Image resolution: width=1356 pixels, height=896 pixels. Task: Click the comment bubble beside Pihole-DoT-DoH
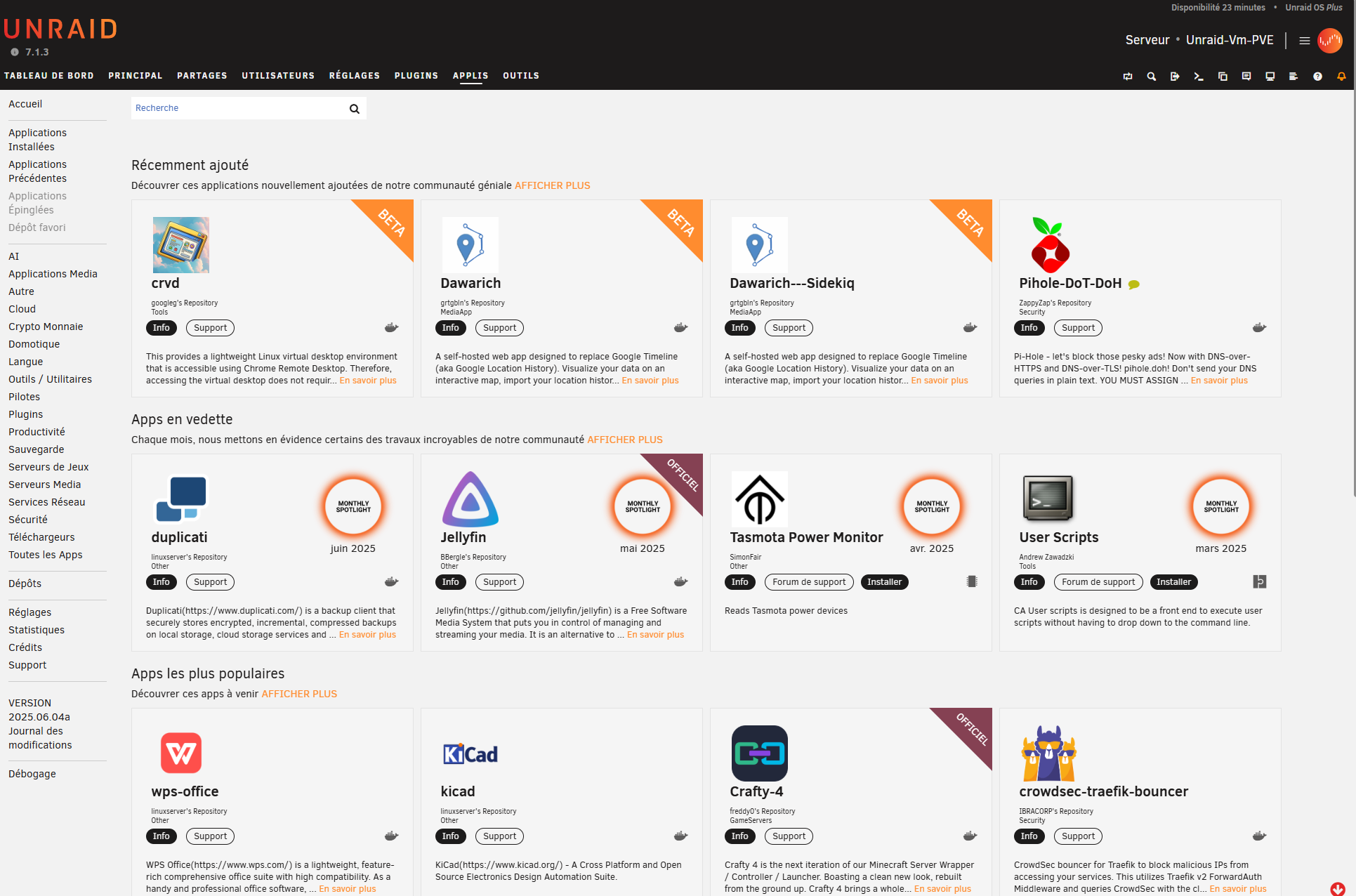1133,284
